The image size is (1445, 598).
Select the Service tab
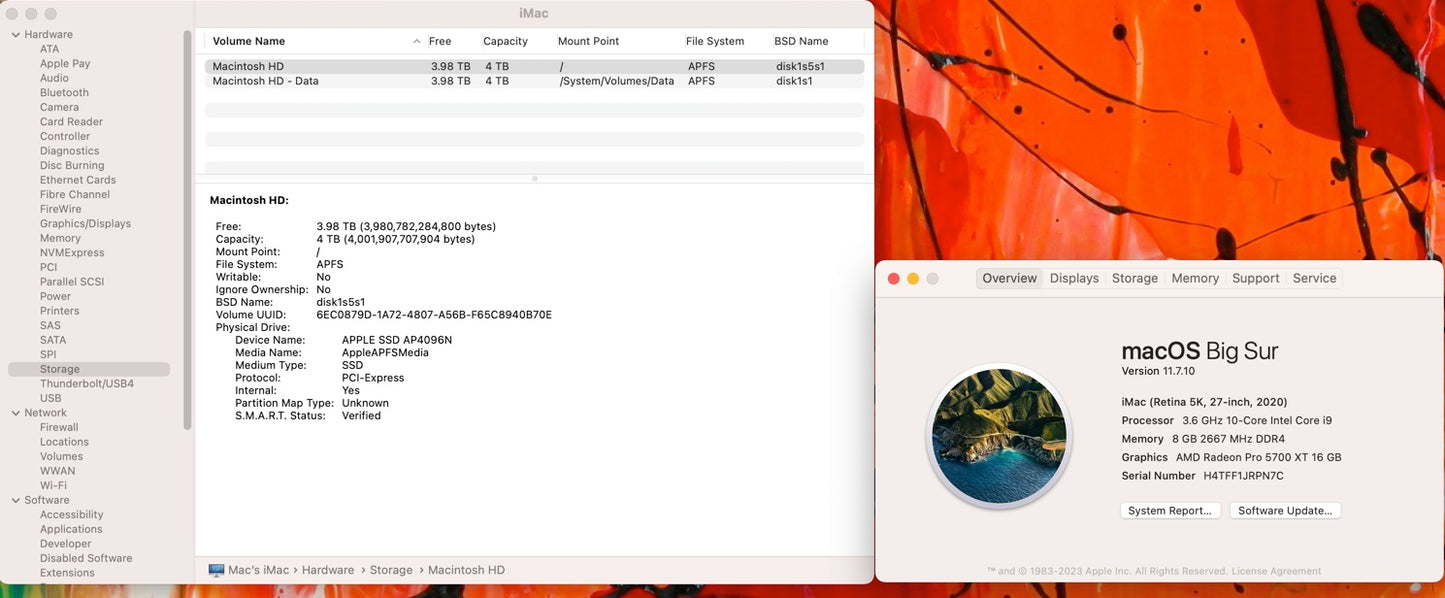tap(1314, 278)
